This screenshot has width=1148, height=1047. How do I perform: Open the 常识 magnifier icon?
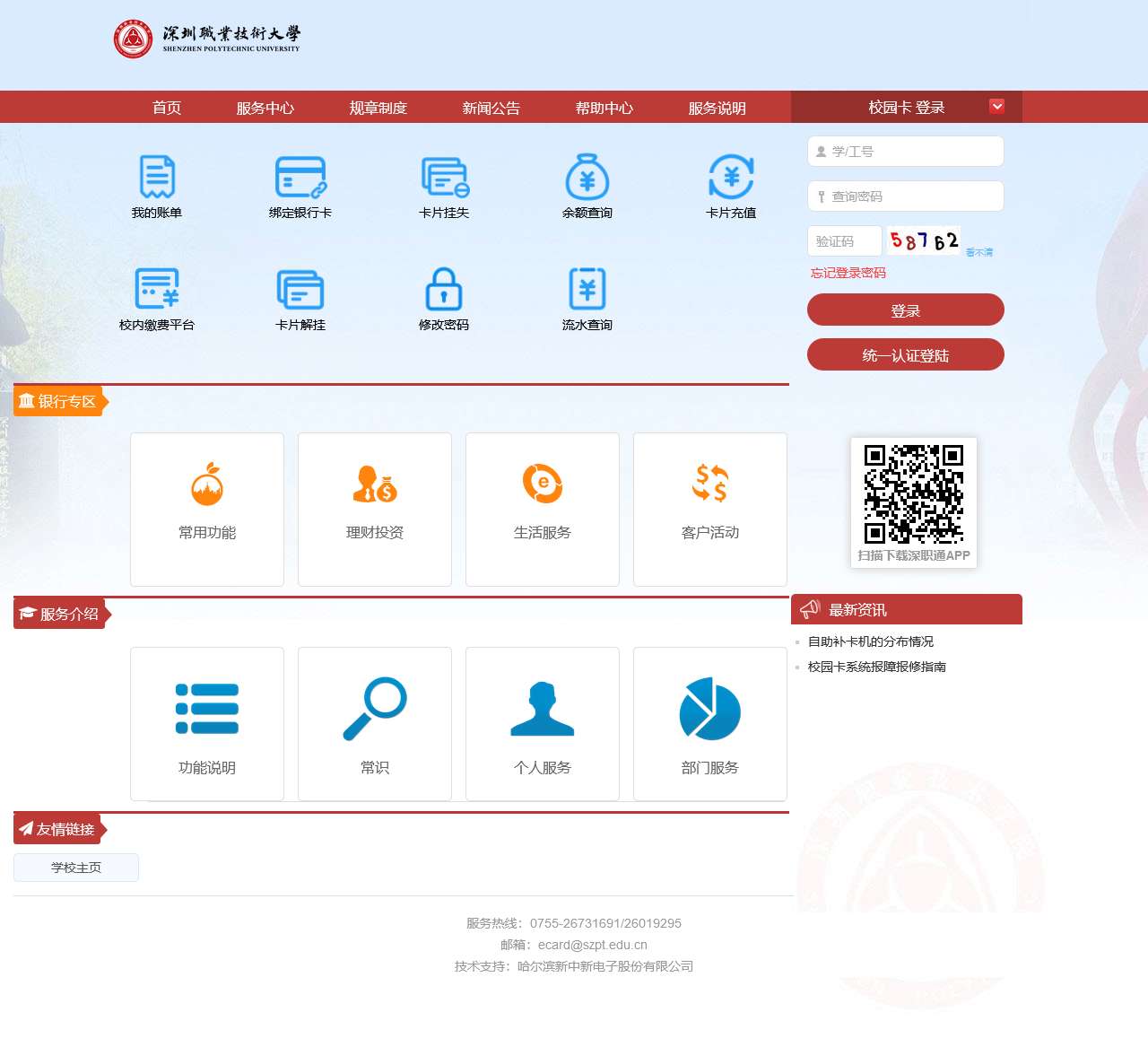pos(375,709)
